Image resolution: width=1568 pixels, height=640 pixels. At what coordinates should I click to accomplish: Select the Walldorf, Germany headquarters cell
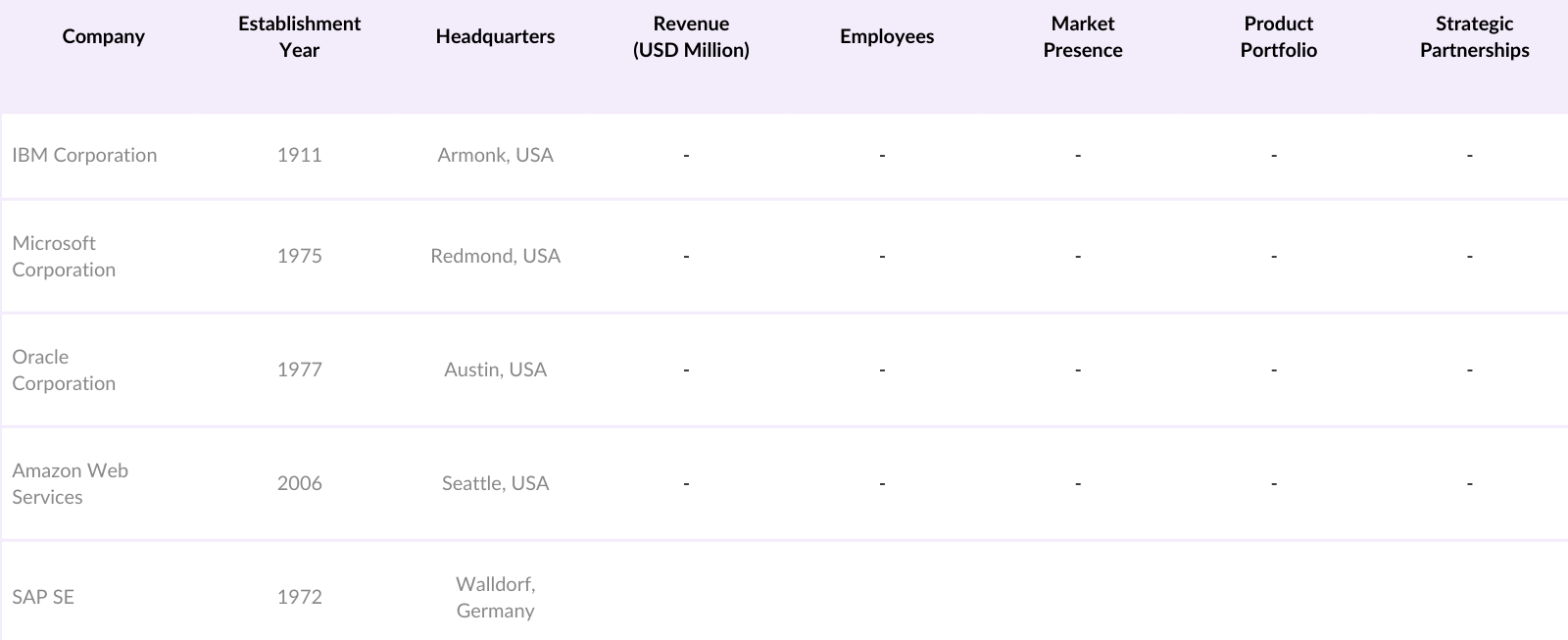coord(495,597)
